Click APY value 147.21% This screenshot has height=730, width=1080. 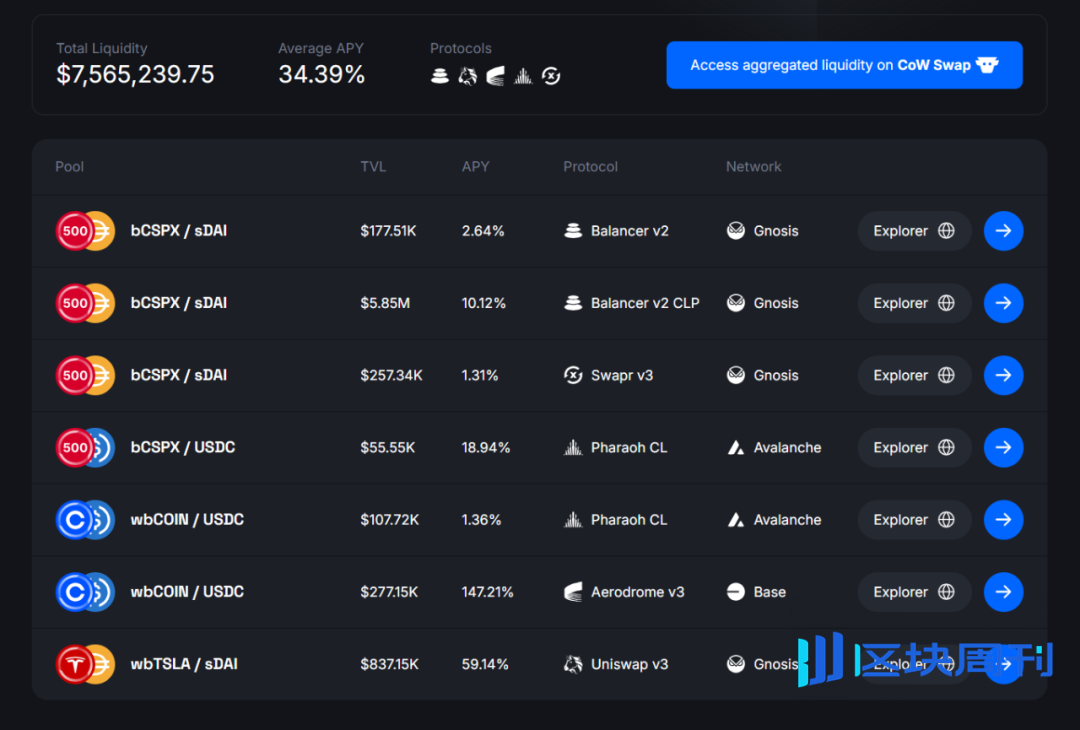(x=487, y=592)
